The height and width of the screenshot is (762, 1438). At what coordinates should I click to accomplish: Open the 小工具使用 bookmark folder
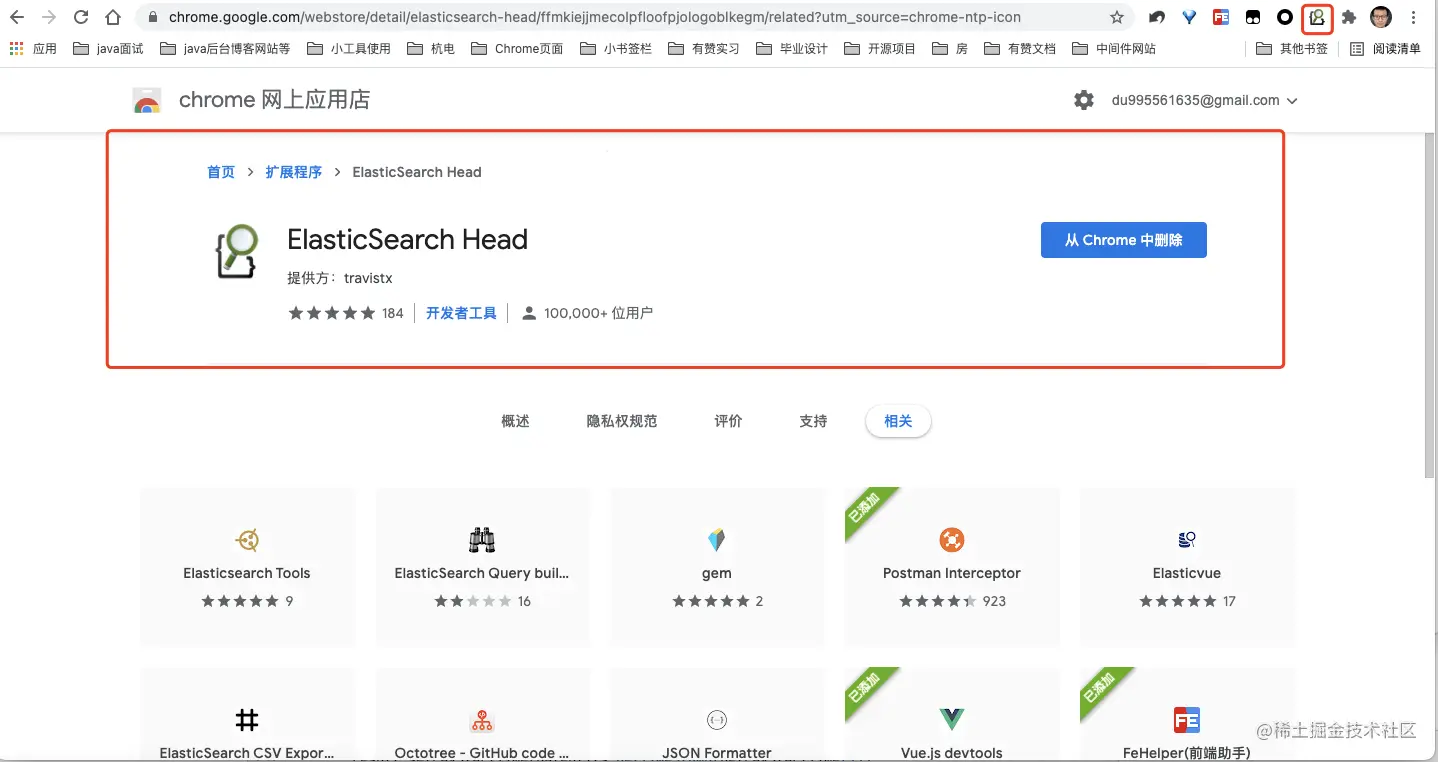click(x=349, y=48)
